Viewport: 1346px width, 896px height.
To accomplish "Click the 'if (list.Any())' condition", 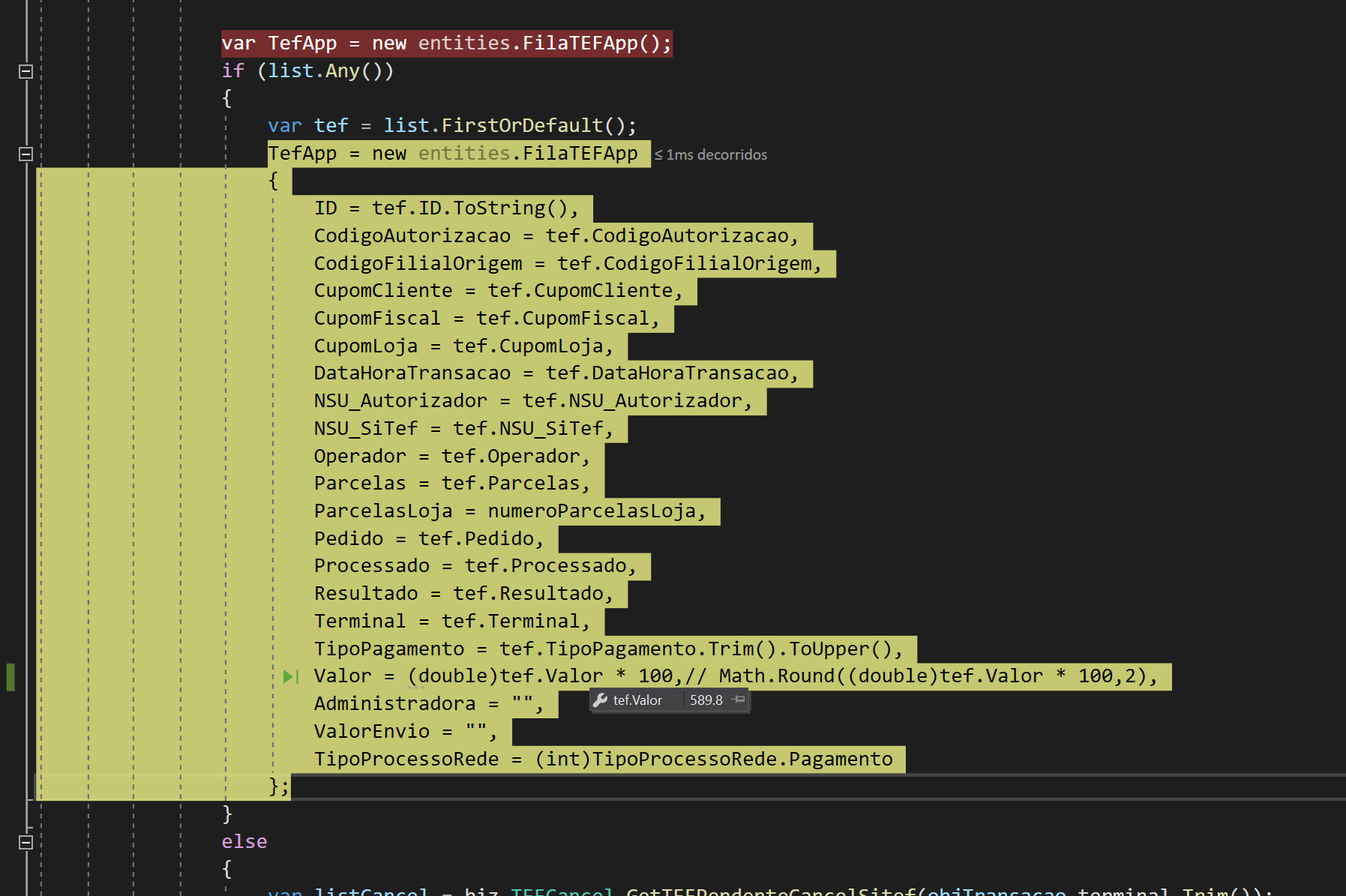I will pos(308,71).
